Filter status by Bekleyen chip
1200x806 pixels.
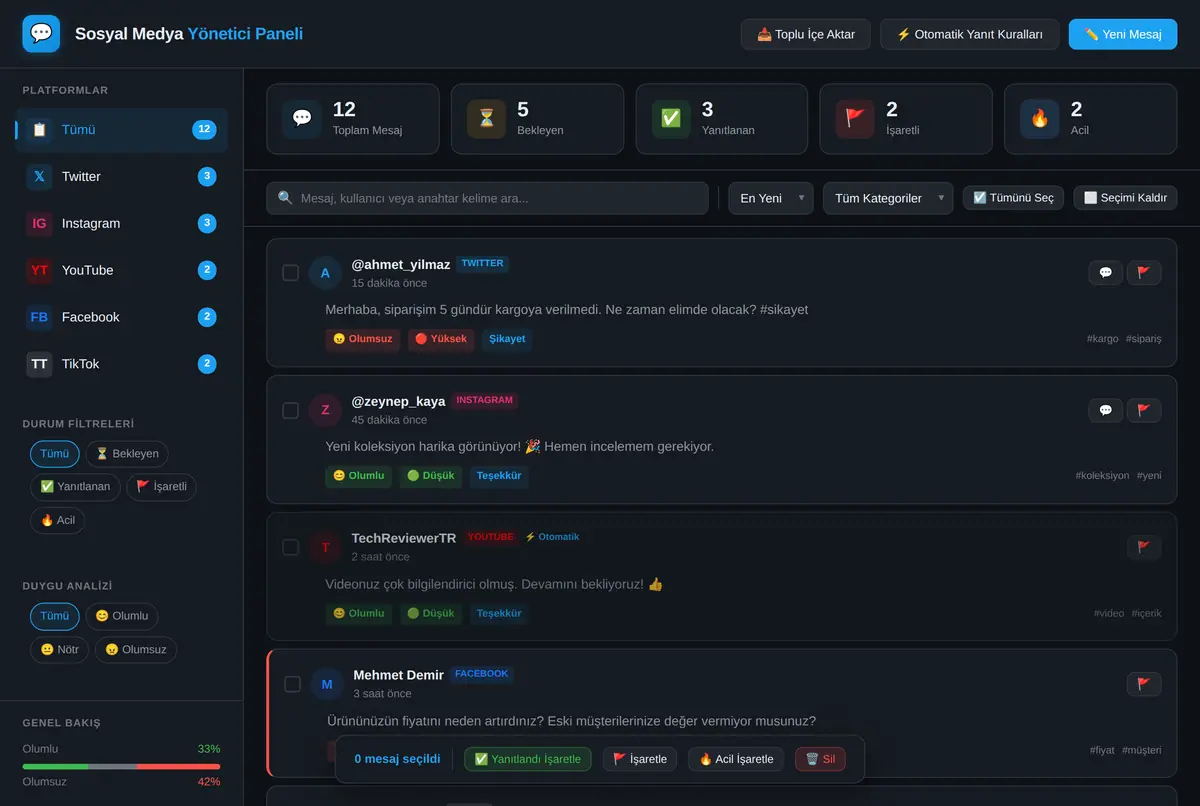pos(127,454)
